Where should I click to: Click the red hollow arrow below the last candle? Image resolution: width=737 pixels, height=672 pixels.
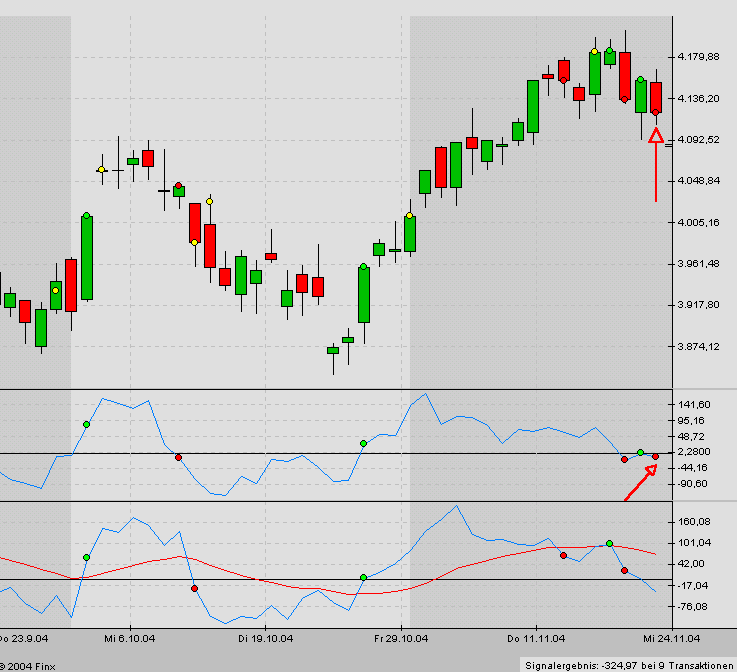(x=656, y=136)
